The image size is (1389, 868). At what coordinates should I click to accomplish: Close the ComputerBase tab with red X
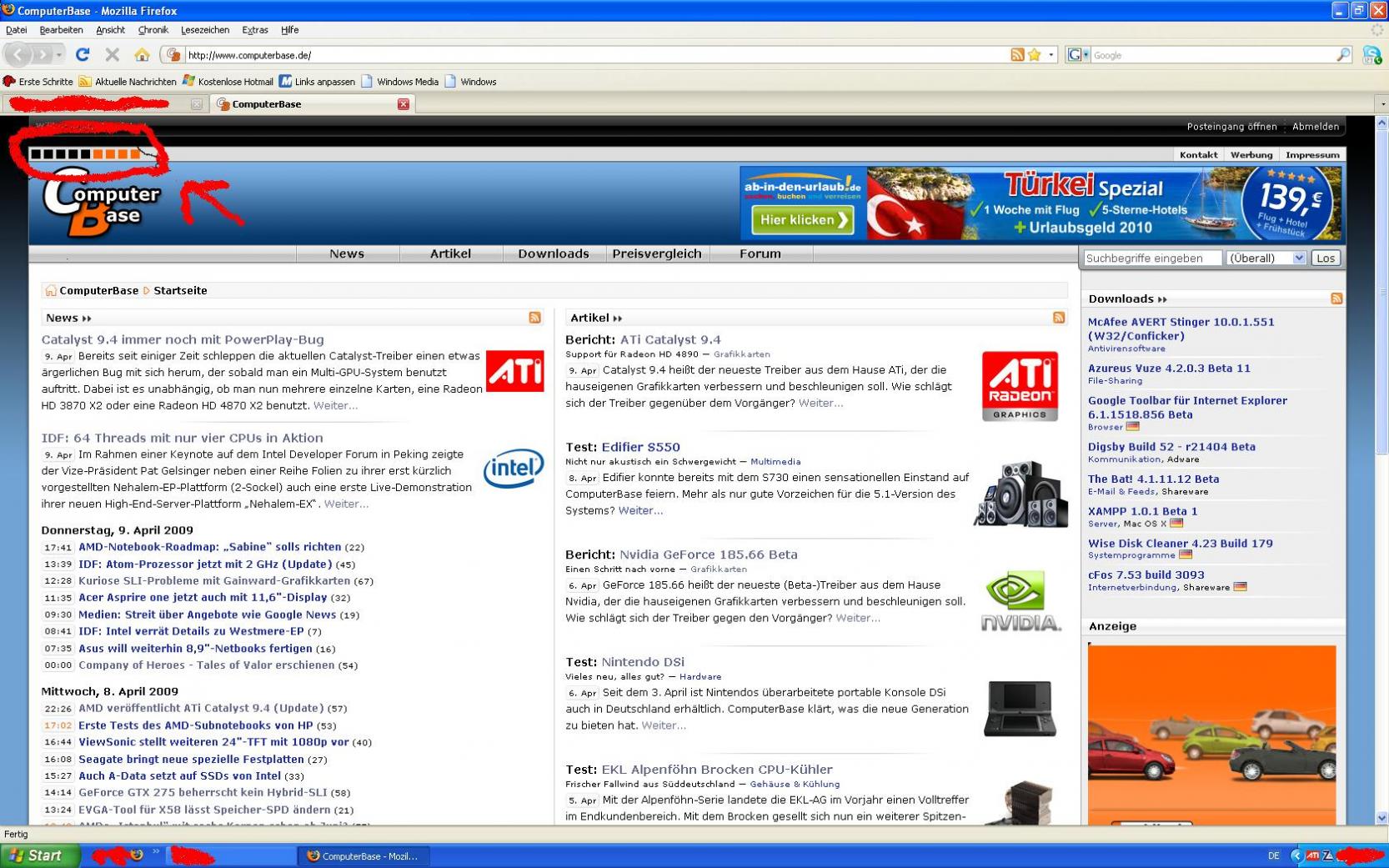(x=404, y=104)
